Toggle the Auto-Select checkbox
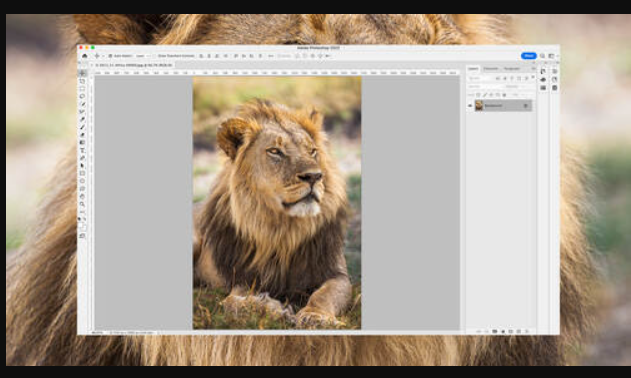The image size is (631, 378). coord(110,56)
